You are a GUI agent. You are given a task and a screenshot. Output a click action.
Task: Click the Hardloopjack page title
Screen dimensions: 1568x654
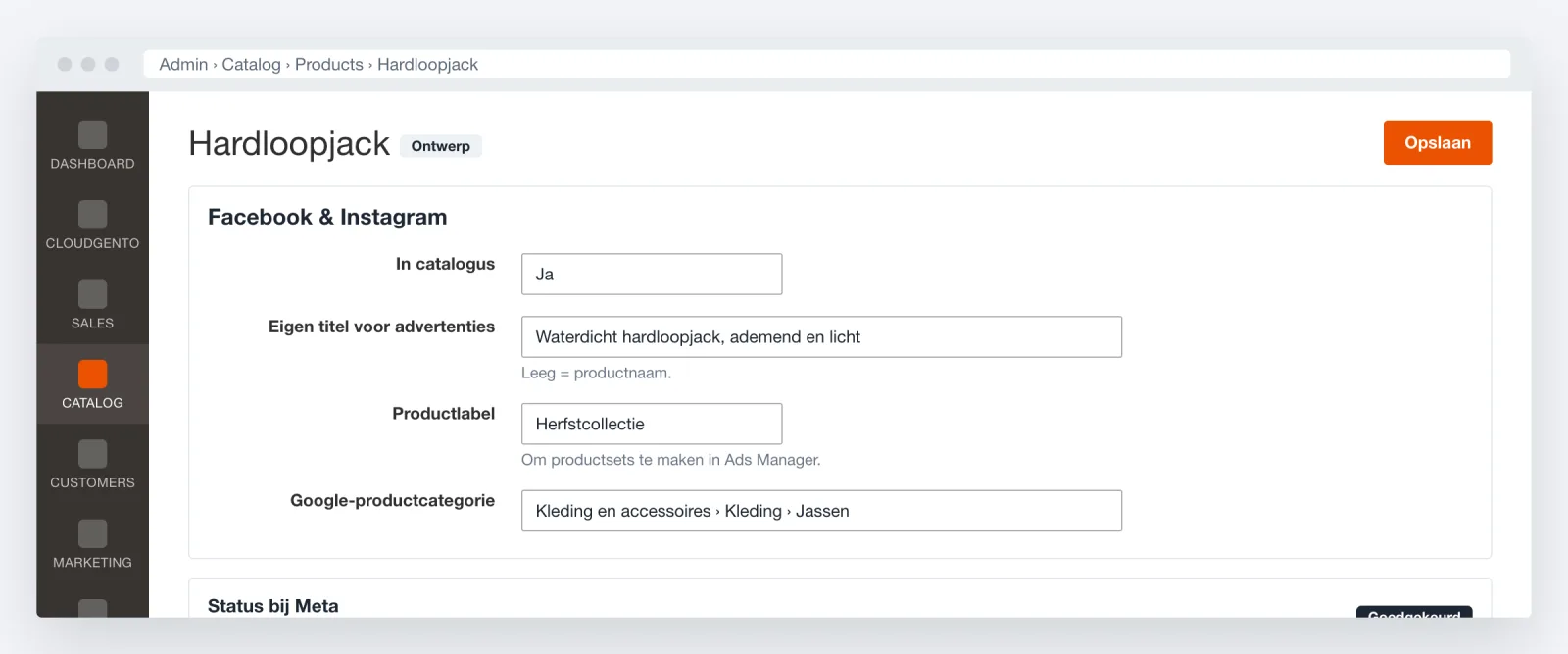pos(289,144)
